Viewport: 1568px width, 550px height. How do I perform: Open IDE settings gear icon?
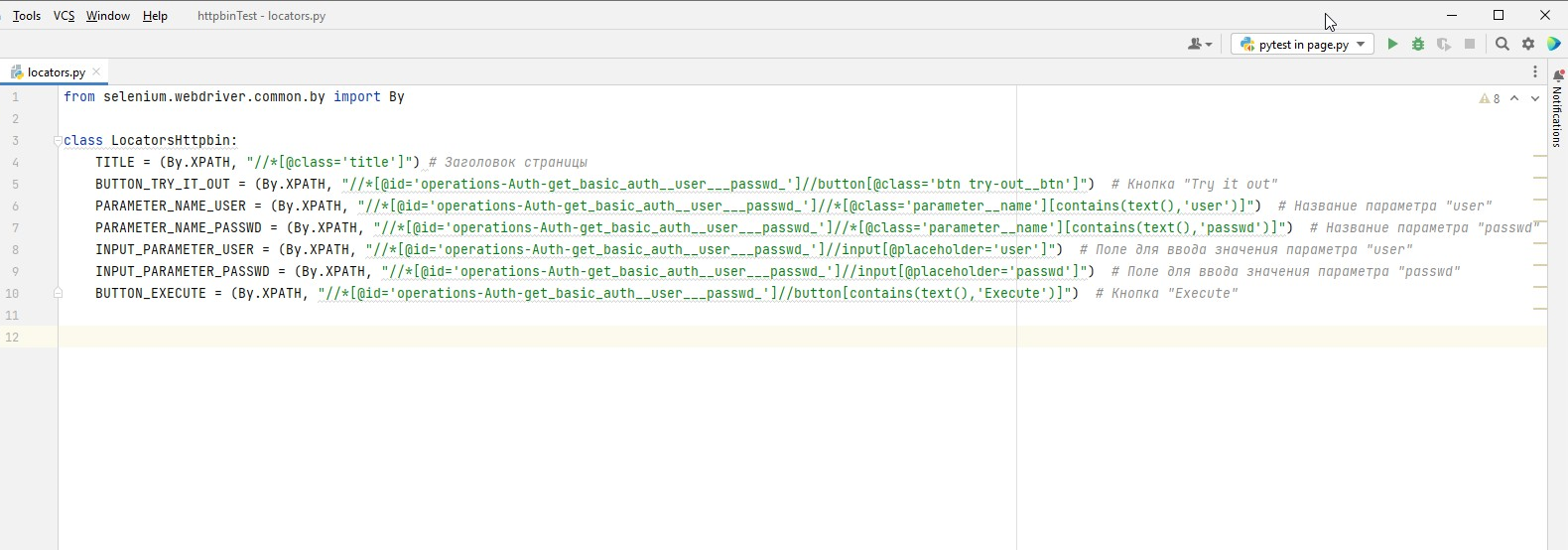tap(1528, 44)
